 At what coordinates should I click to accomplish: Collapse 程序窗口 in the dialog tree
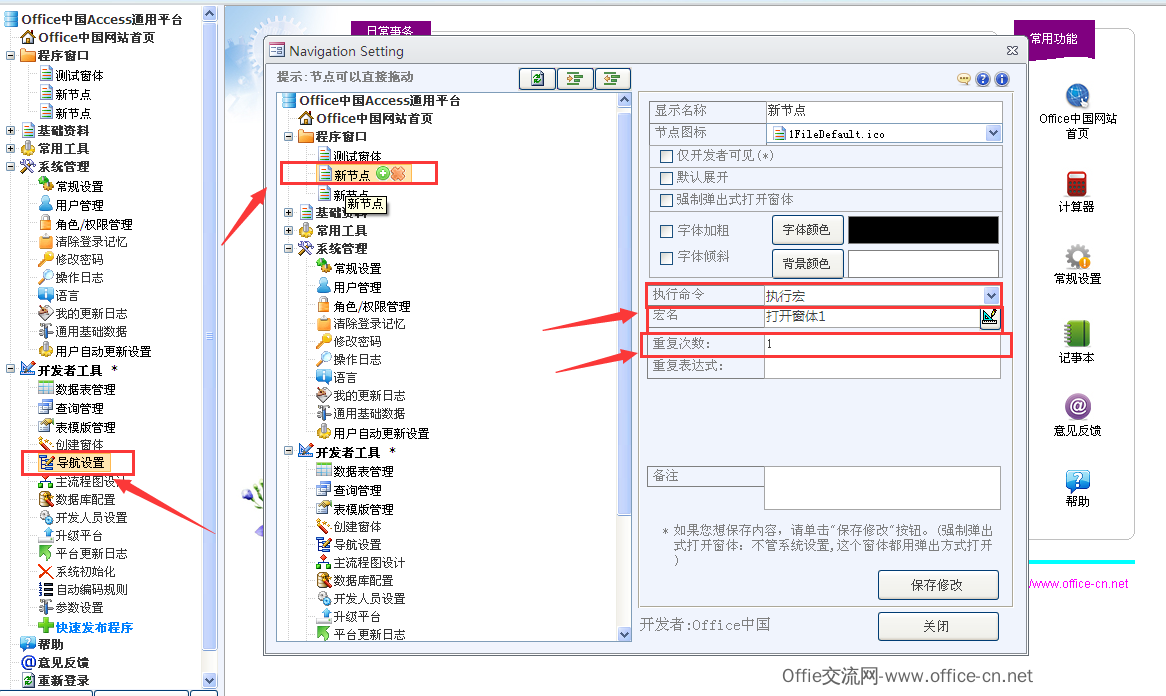pos(289,137)
